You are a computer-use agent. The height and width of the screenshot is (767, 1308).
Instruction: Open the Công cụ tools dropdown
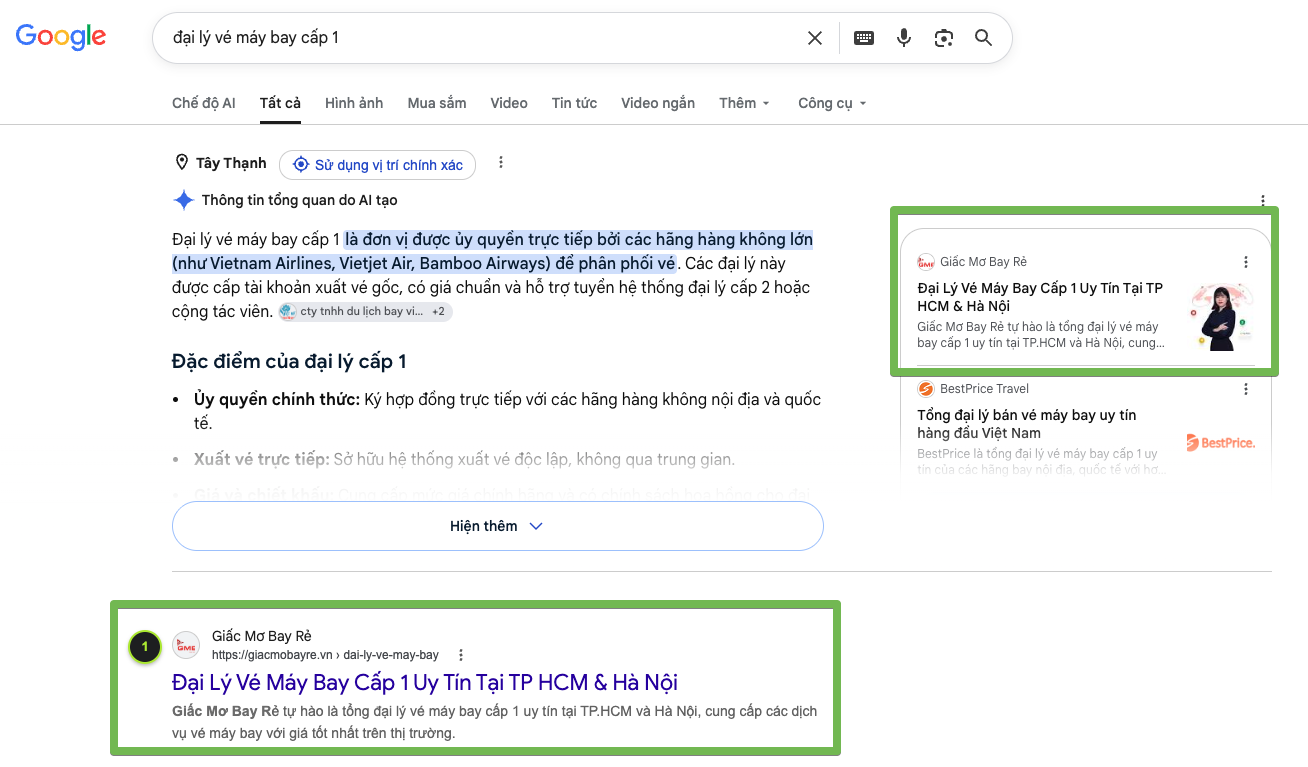tap(832, 103)
